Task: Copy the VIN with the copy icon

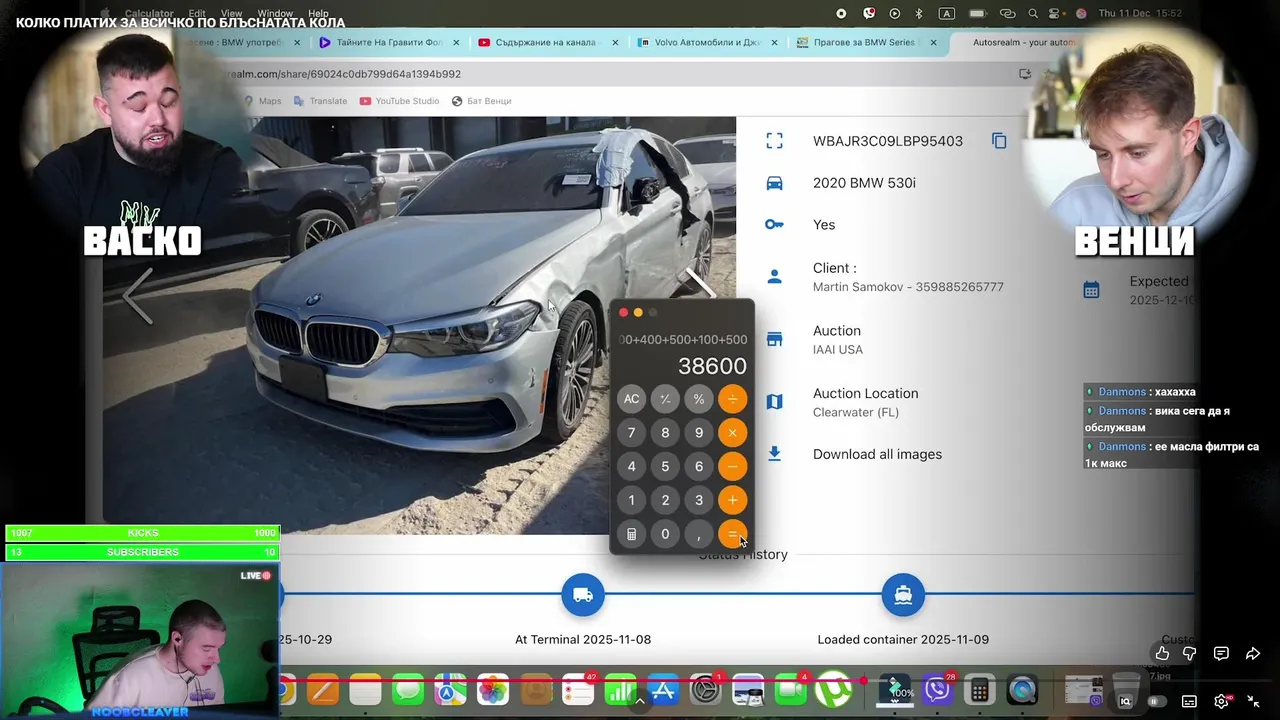Action: (999, 141)
